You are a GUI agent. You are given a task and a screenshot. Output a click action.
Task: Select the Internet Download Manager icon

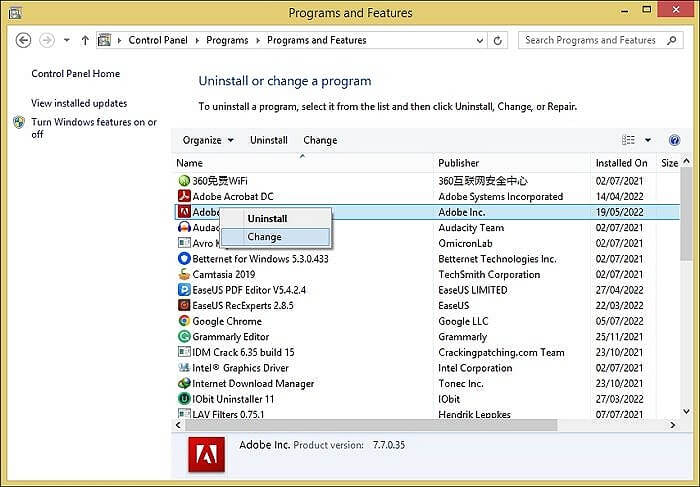pos(184,383)
